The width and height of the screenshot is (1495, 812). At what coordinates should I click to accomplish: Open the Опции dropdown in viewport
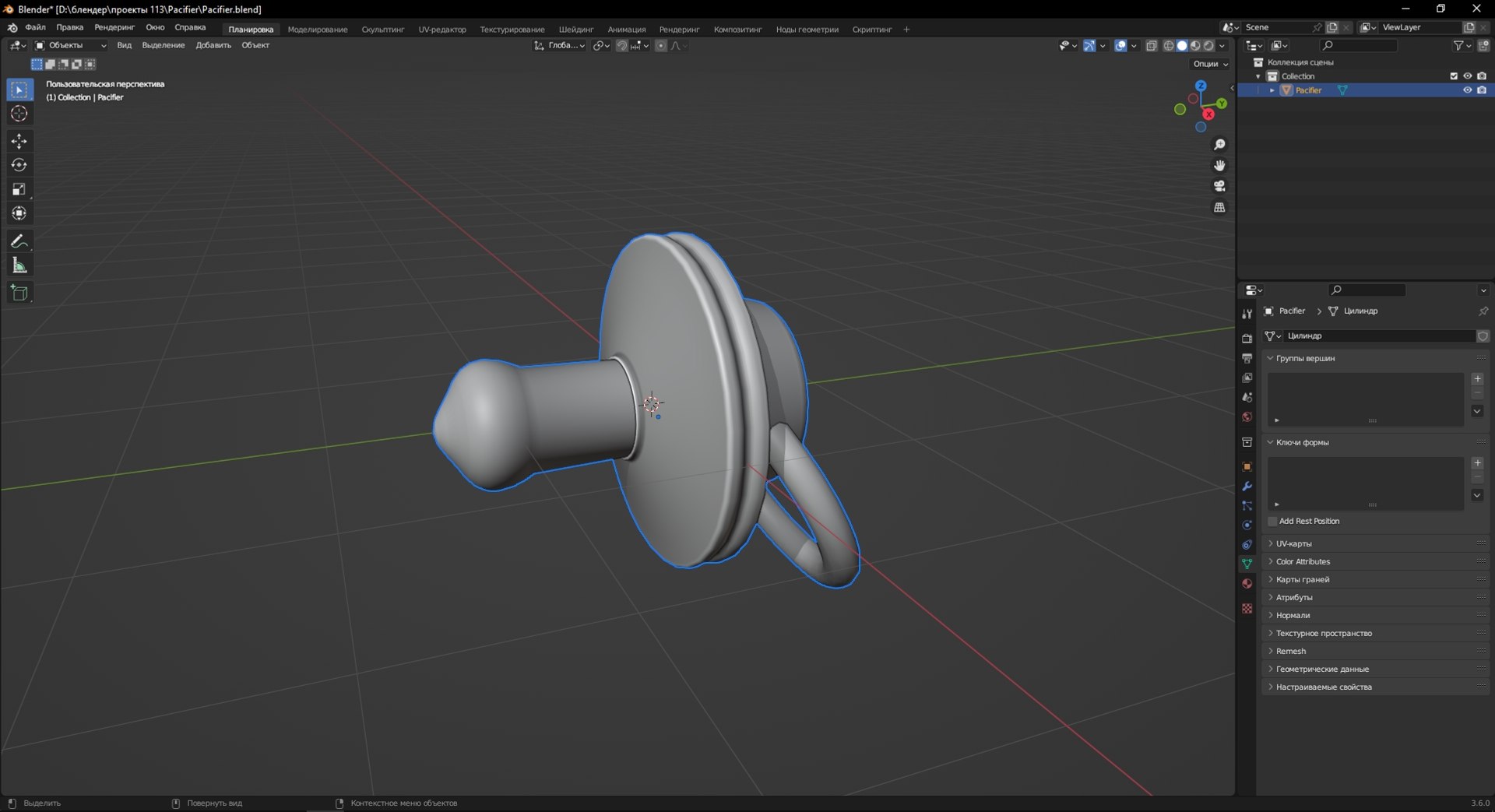1210,64
